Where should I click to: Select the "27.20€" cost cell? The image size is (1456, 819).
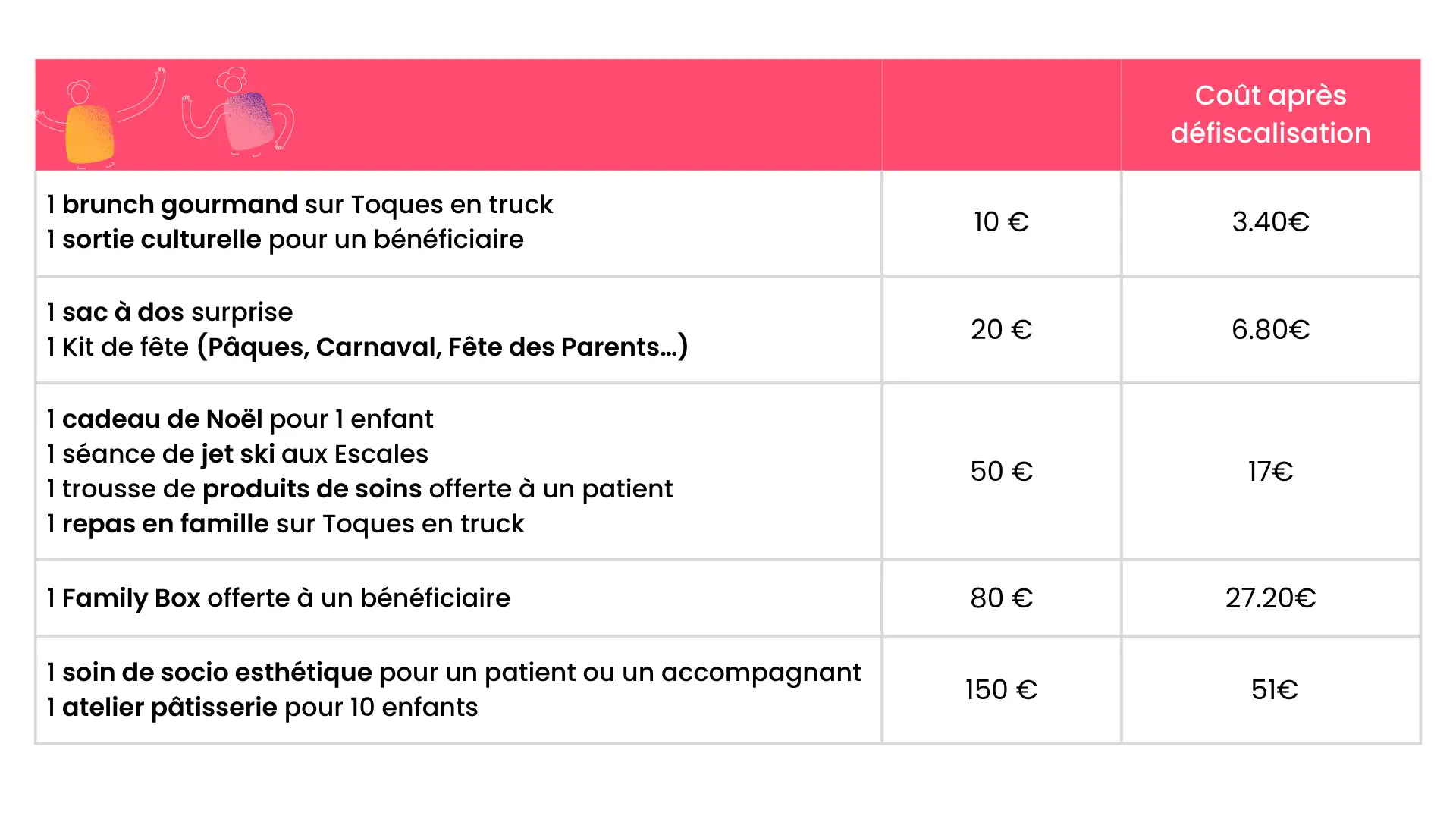coord(1270,598)
